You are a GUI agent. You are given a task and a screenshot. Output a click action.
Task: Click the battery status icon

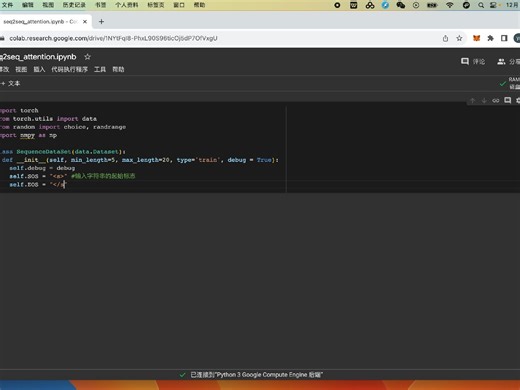(x=432, y=5)
